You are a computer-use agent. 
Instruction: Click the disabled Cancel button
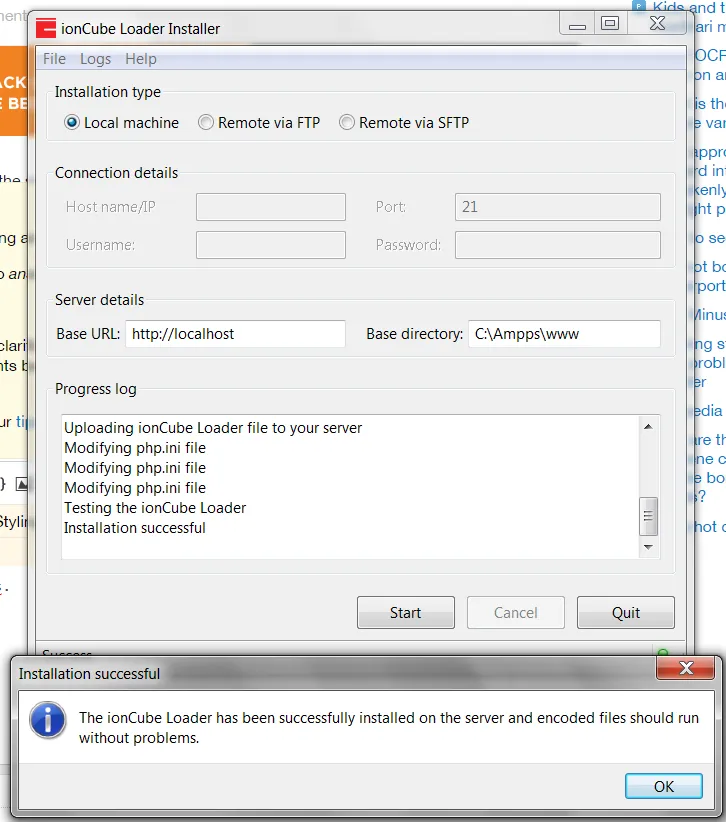point(516,612)
